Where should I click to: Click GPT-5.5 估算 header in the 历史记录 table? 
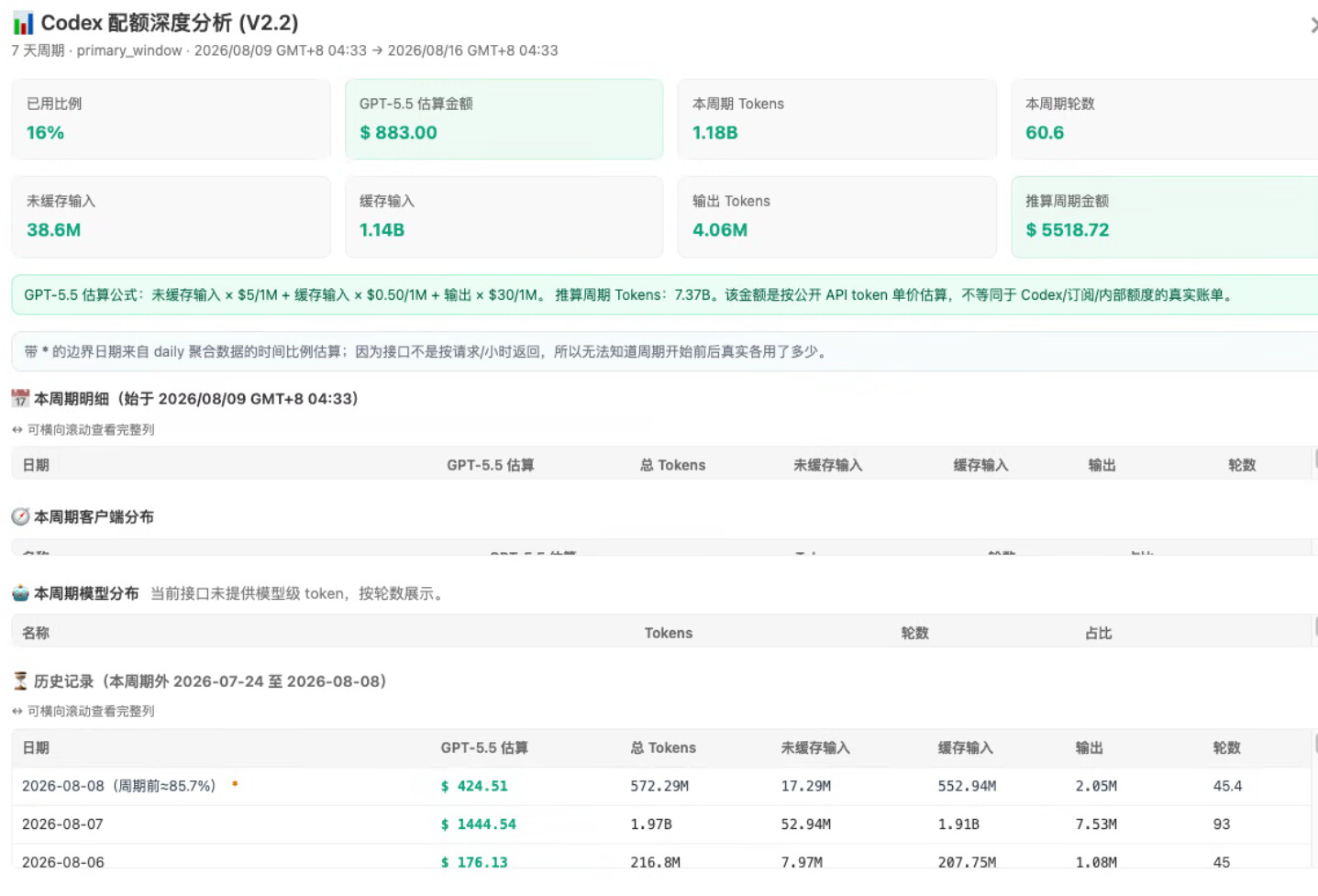484,747
